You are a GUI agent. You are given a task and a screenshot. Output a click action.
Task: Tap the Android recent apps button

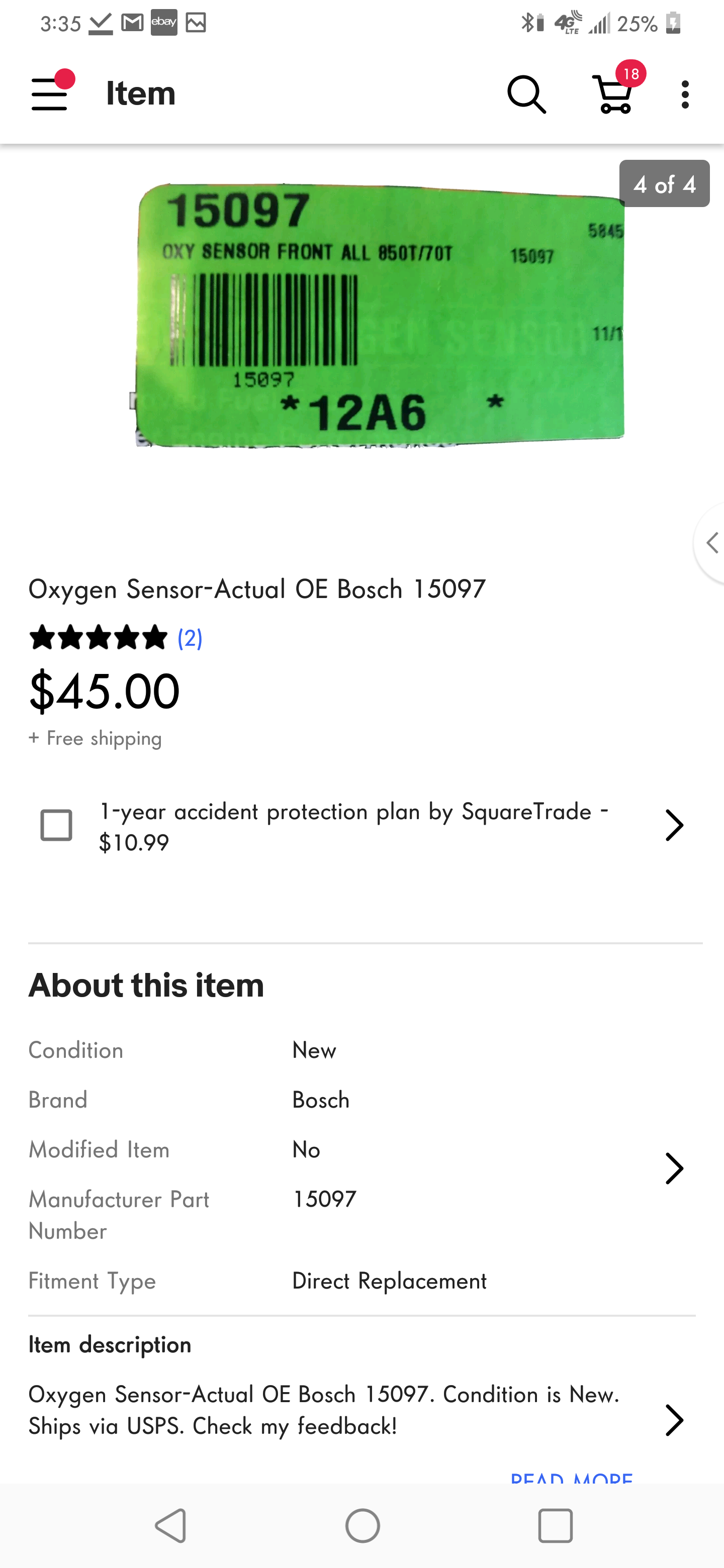coord(555,1525)
